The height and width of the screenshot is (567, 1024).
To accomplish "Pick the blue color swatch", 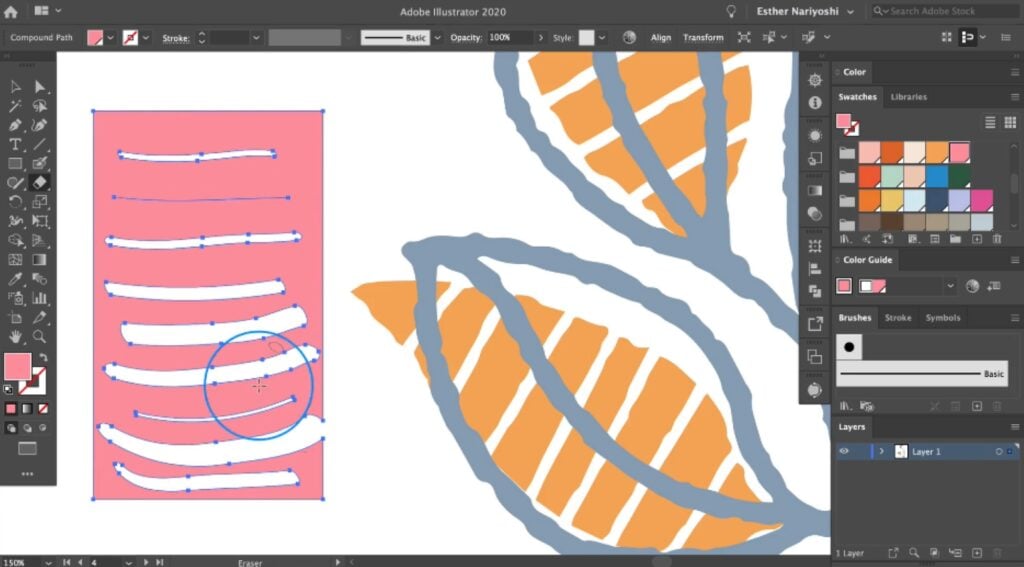I will (x=936, y=176).
